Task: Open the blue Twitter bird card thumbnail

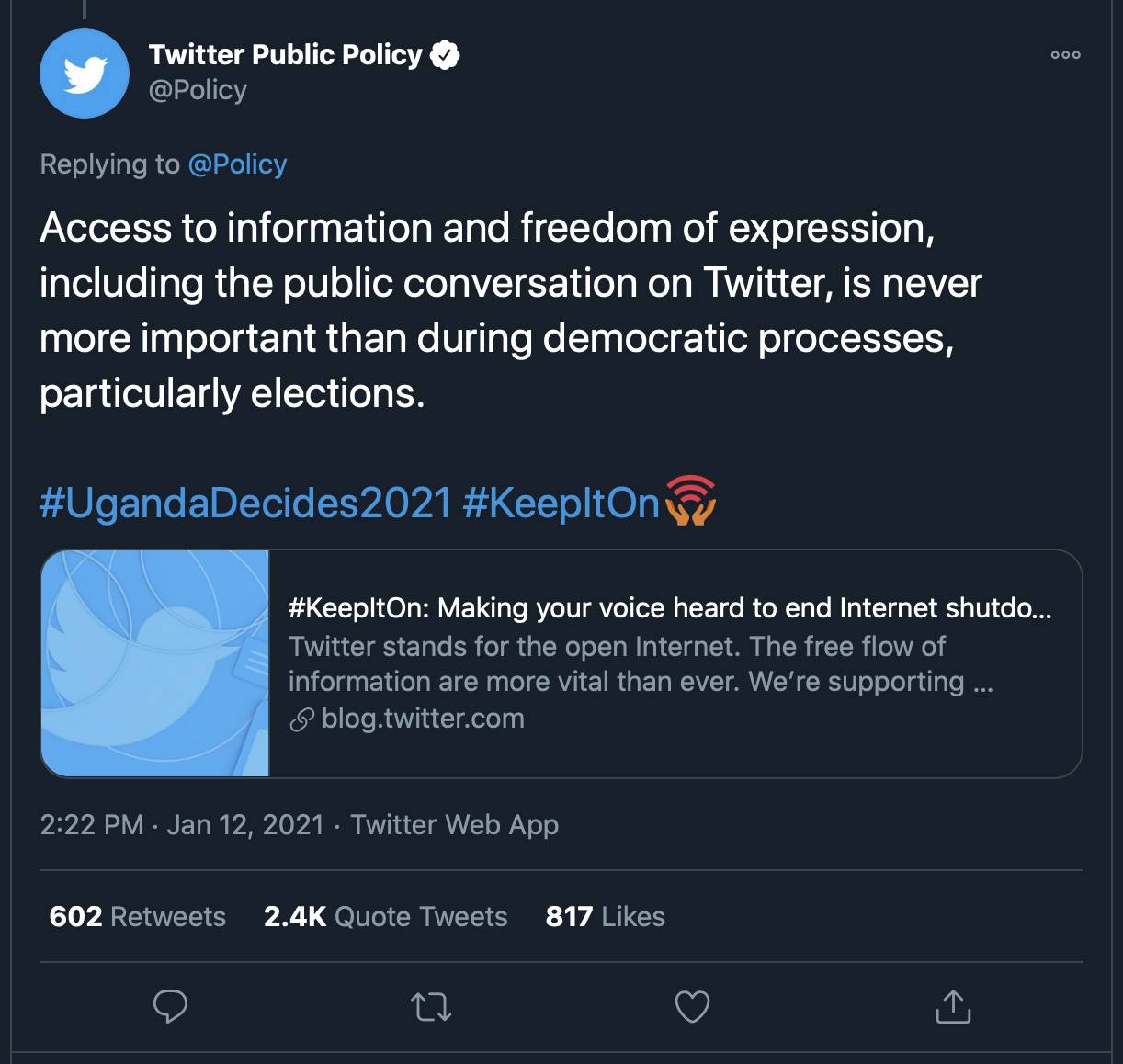Action: (155, 663)
